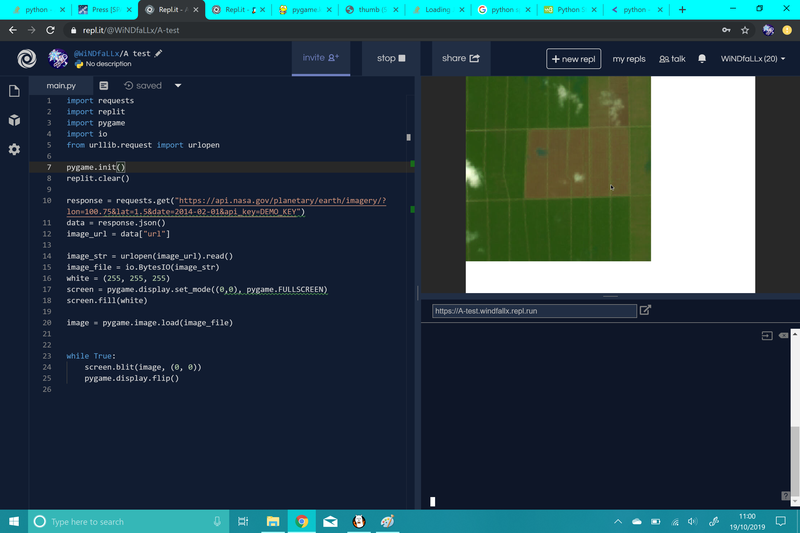Expand the dropdown arrow next to saved
The height and width of the screenshot is (533, 800).
178,86
